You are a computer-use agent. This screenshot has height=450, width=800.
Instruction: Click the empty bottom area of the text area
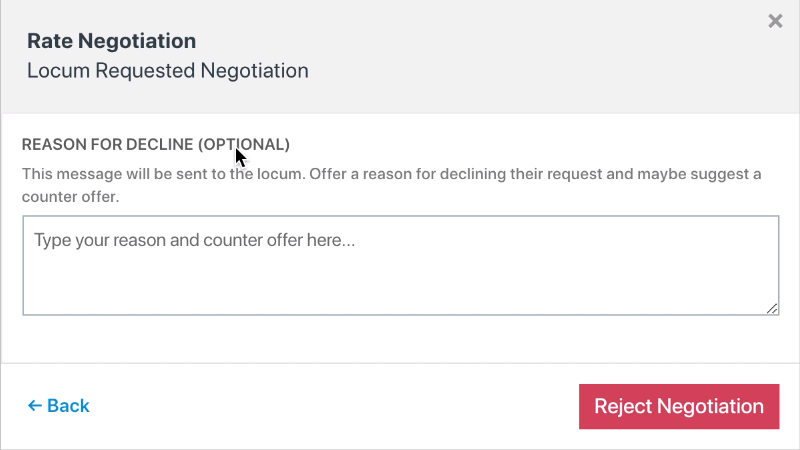click(x=400, y=295)
